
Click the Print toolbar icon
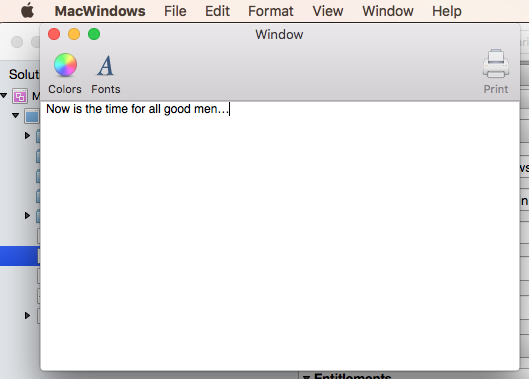coord(495,72)
